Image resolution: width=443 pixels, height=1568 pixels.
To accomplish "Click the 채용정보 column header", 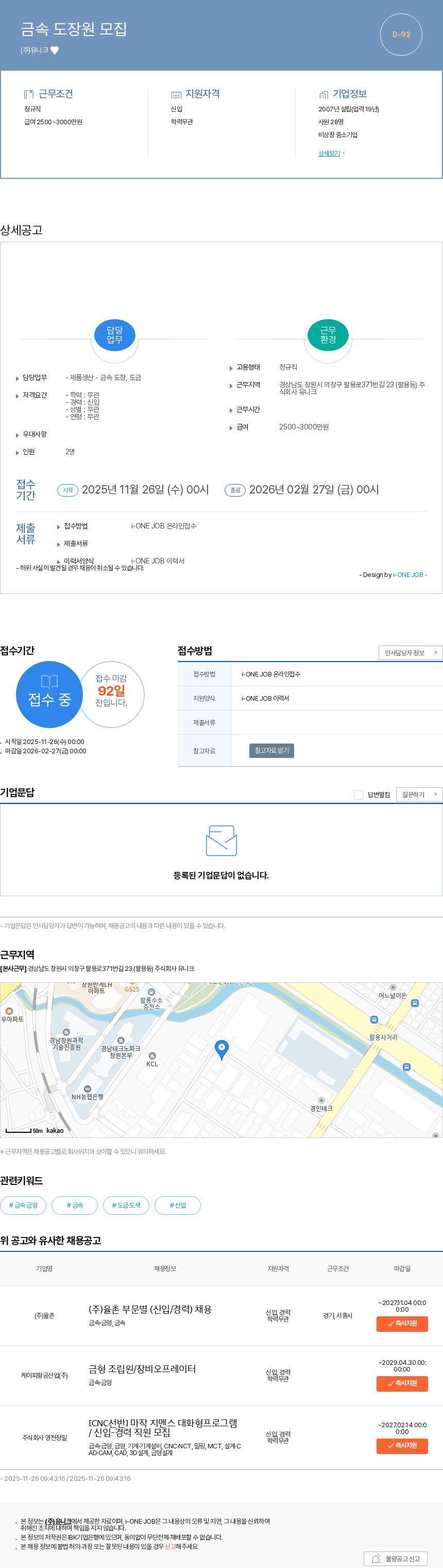I will click(x=165, y=1268).
